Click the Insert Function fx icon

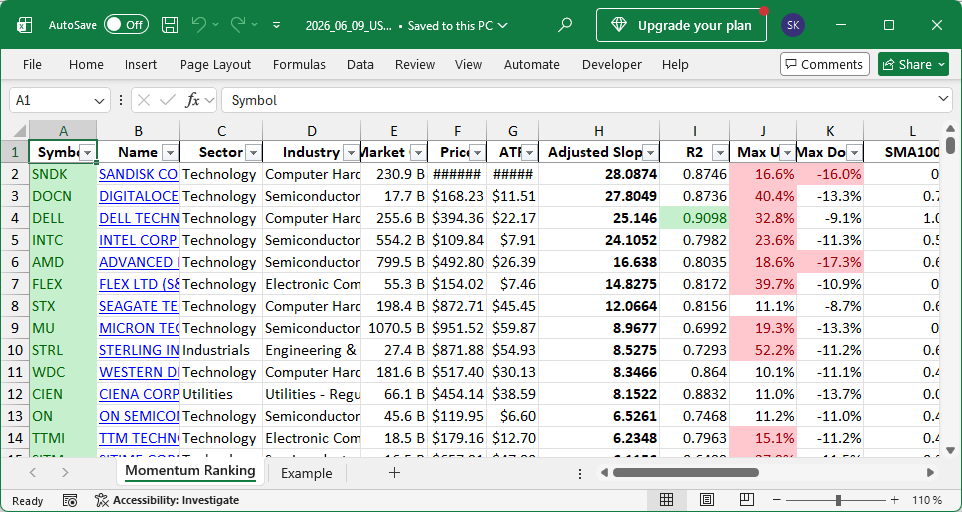click(x=193, y=101)
